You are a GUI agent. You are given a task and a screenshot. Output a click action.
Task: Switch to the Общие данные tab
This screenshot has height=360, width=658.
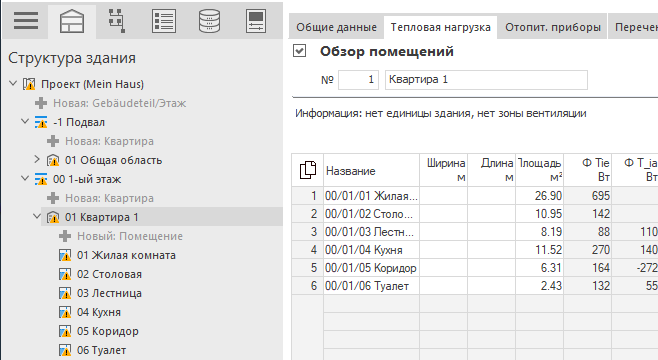336,27
